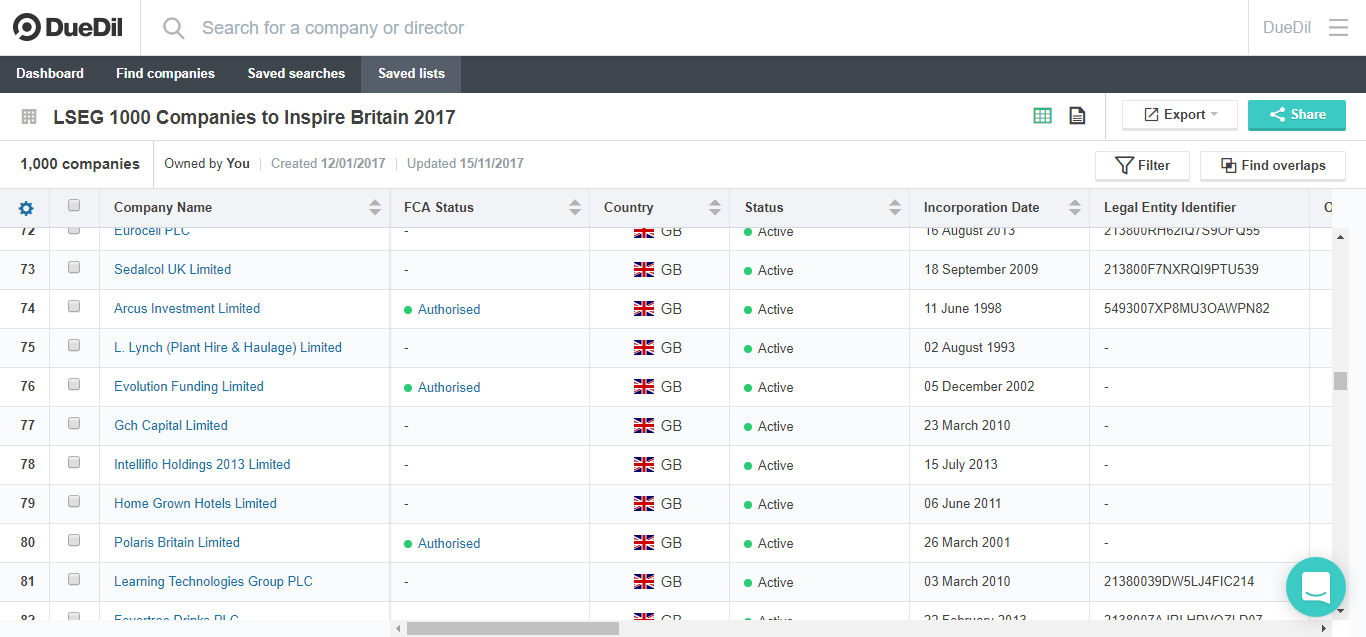The width and height of the screenshot is (1366, 637).
Task: Click GB flag in Sedalcol UK row
Action: 644,270
